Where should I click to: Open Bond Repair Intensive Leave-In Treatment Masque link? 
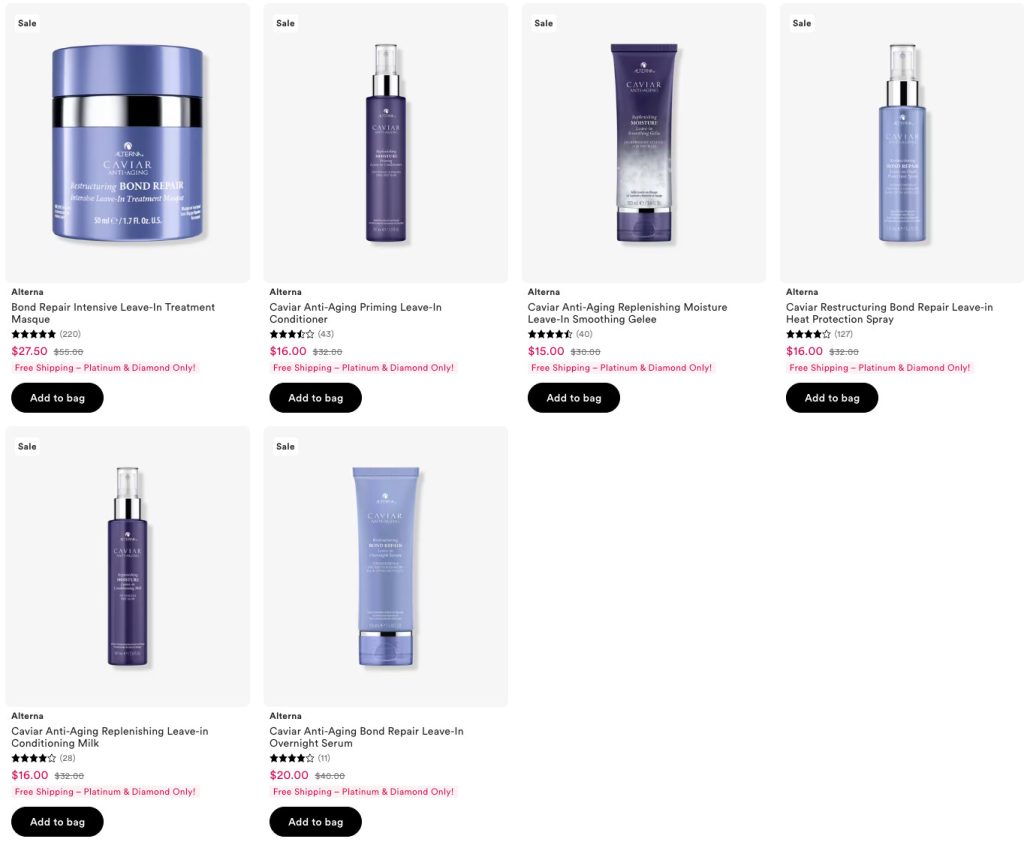[x=113, y=313]
